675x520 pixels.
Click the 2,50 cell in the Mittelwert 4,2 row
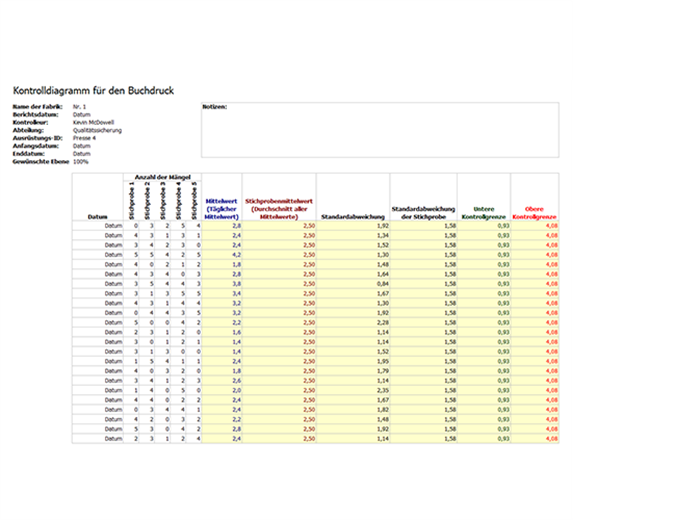(x=279, y=255)
